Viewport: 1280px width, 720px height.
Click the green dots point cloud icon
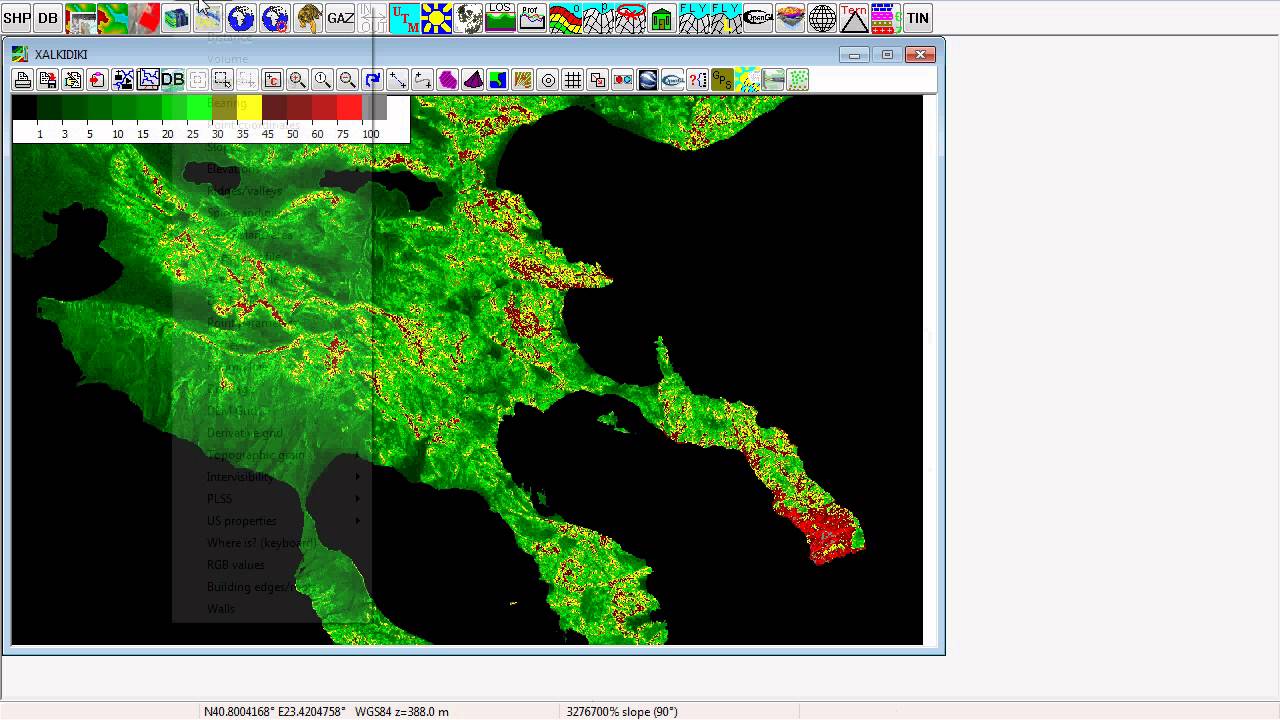pos(797,80)
